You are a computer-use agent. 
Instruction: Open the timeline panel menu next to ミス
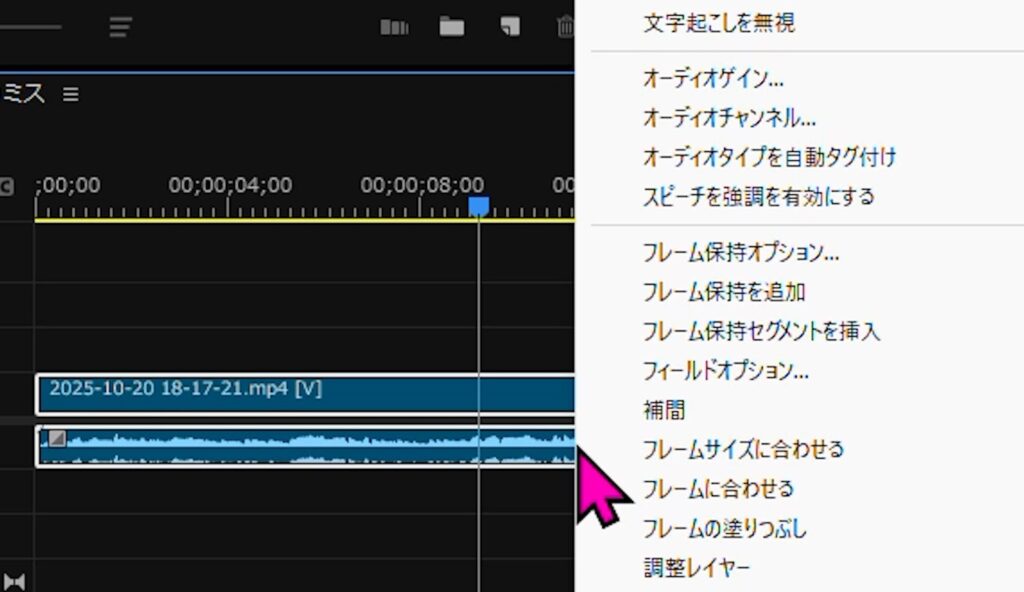pos(71,94)
